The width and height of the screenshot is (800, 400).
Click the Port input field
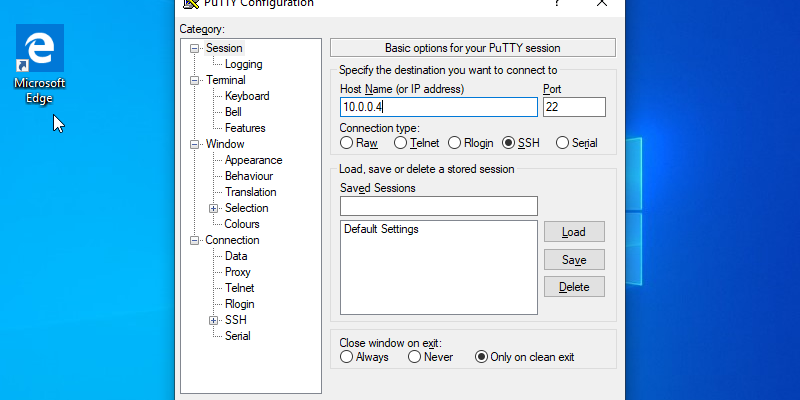(574, 107)
